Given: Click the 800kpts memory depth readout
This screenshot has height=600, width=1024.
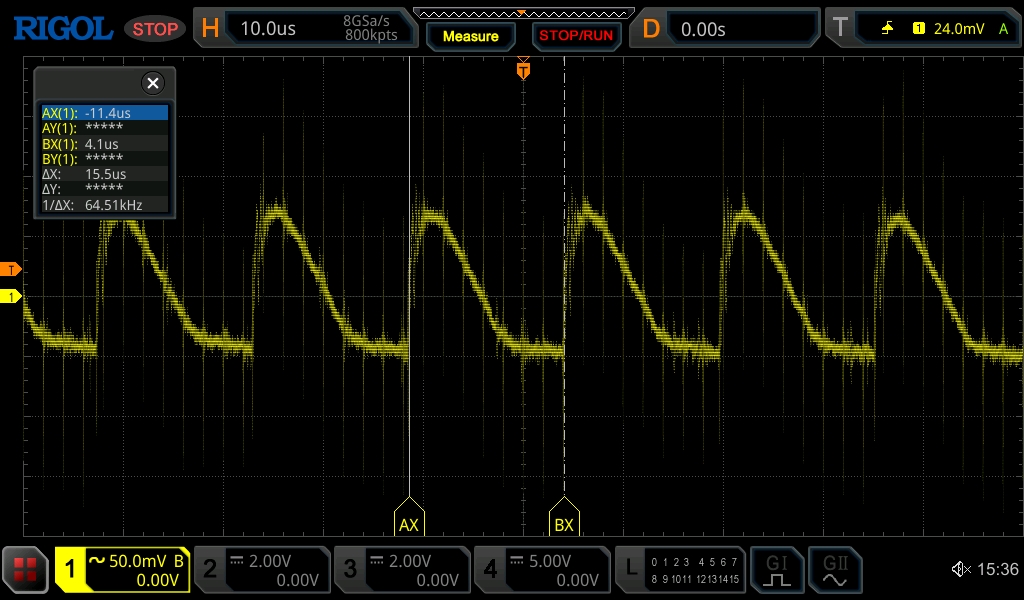Looking at the screenshot, I should [x=371, y=35].
